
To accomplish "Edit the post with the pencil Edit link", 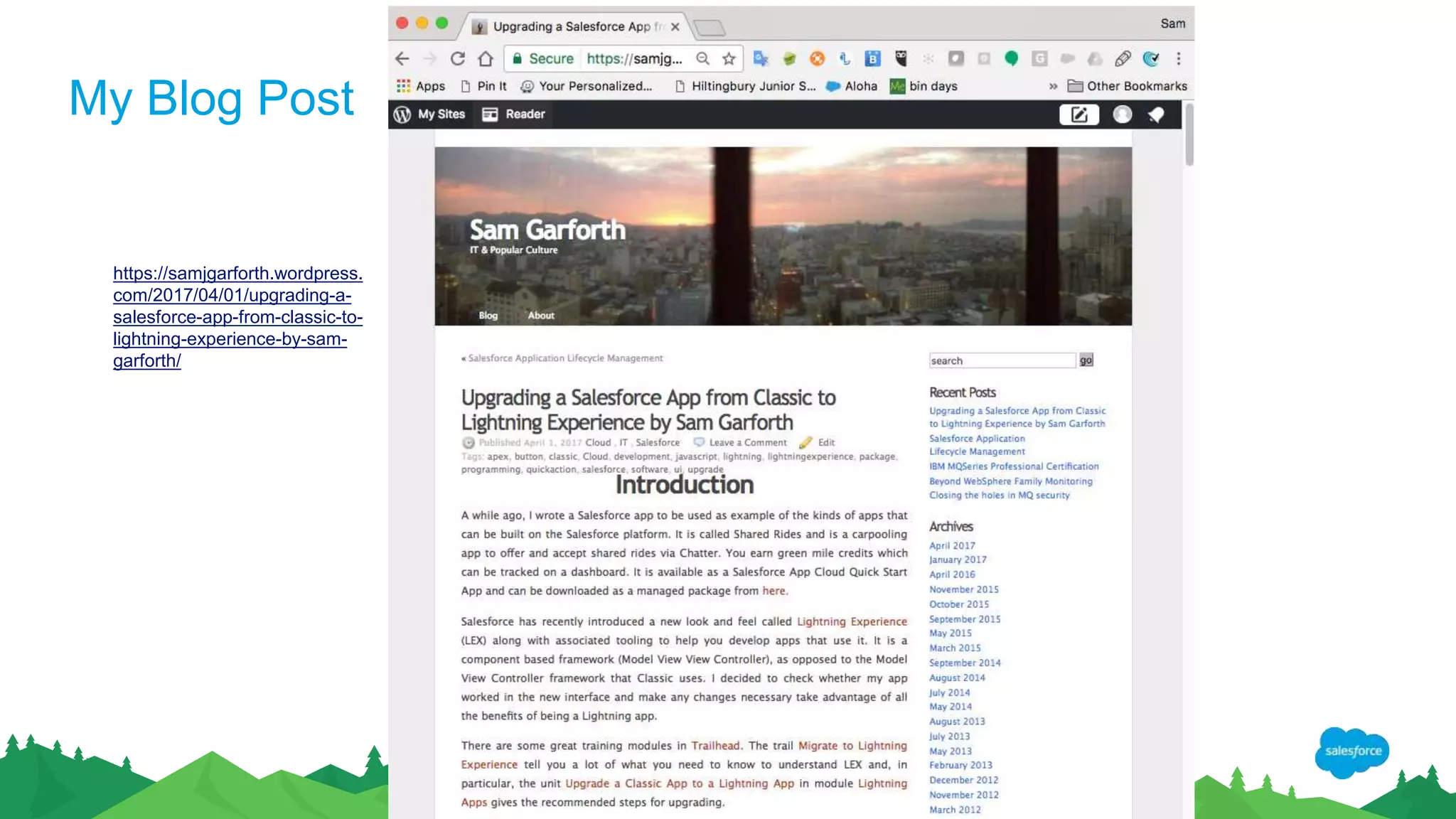I will [x=818, y=442].
